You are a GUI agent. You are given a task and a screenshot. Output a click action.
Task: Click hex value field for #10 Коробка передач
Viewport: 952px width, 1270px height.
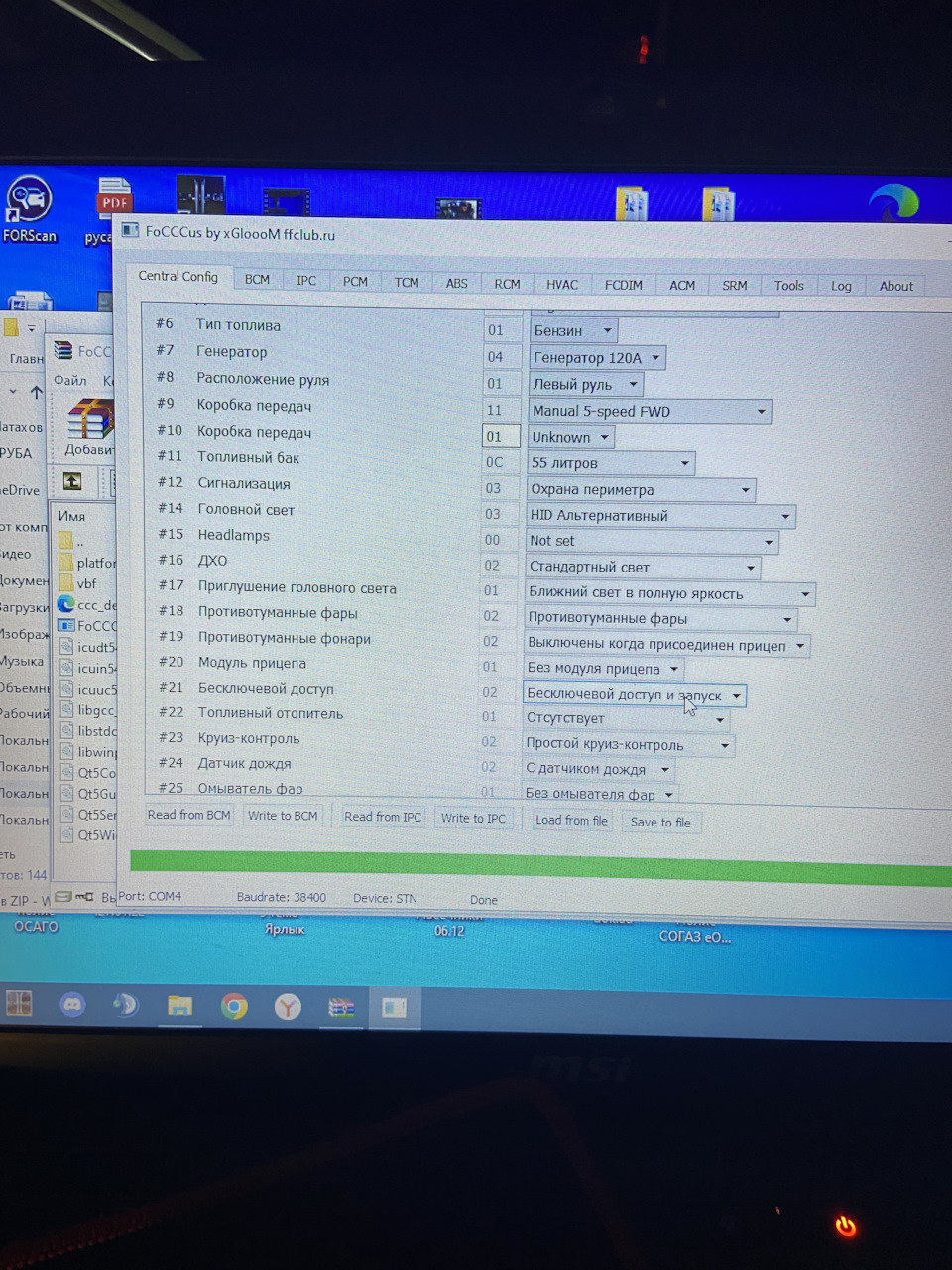pyautogui.click(x=501, y=437)
